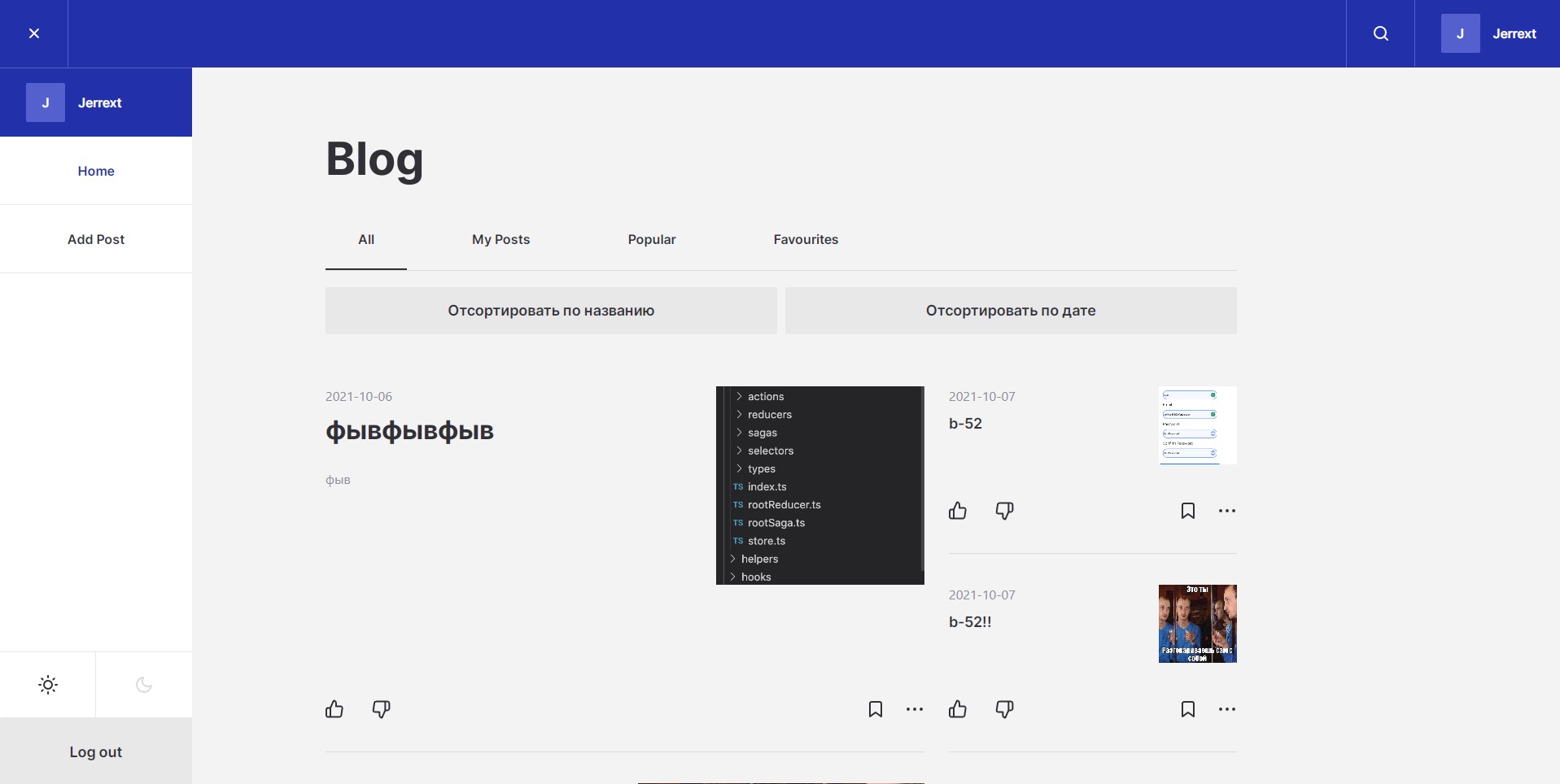The height and width of the screenshot is (784, 1560).
Task: Click the b-52 post form thumbnail
Action: [x=1198, y=425]
